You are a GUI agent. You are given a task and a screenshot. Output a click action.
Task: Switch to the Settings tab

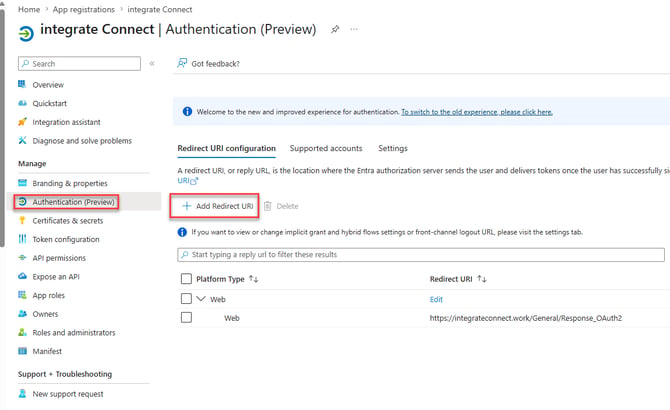393,148
